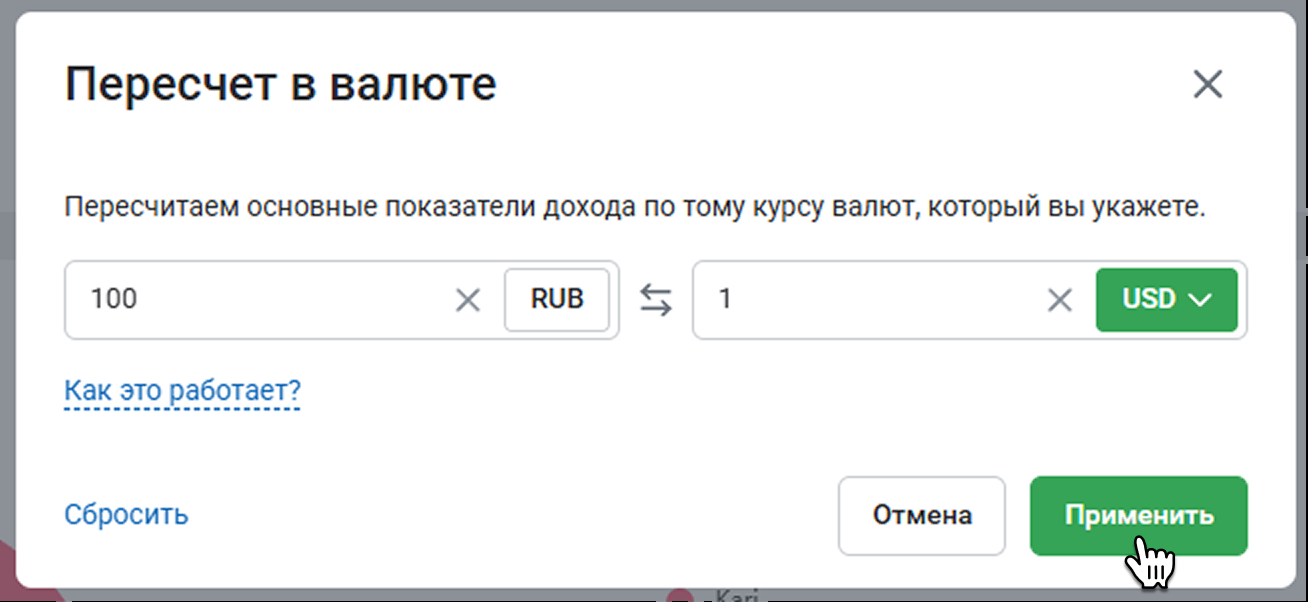Click the "Пересчет в валюте" dialog title
1308x602 pixels.
tap(280, 85)
